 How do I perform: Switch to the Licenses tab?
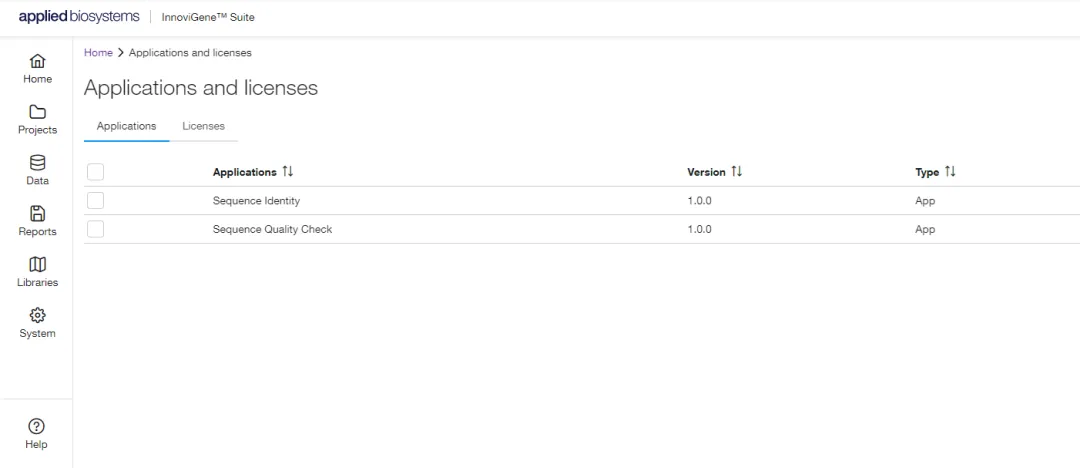(203, 126)
